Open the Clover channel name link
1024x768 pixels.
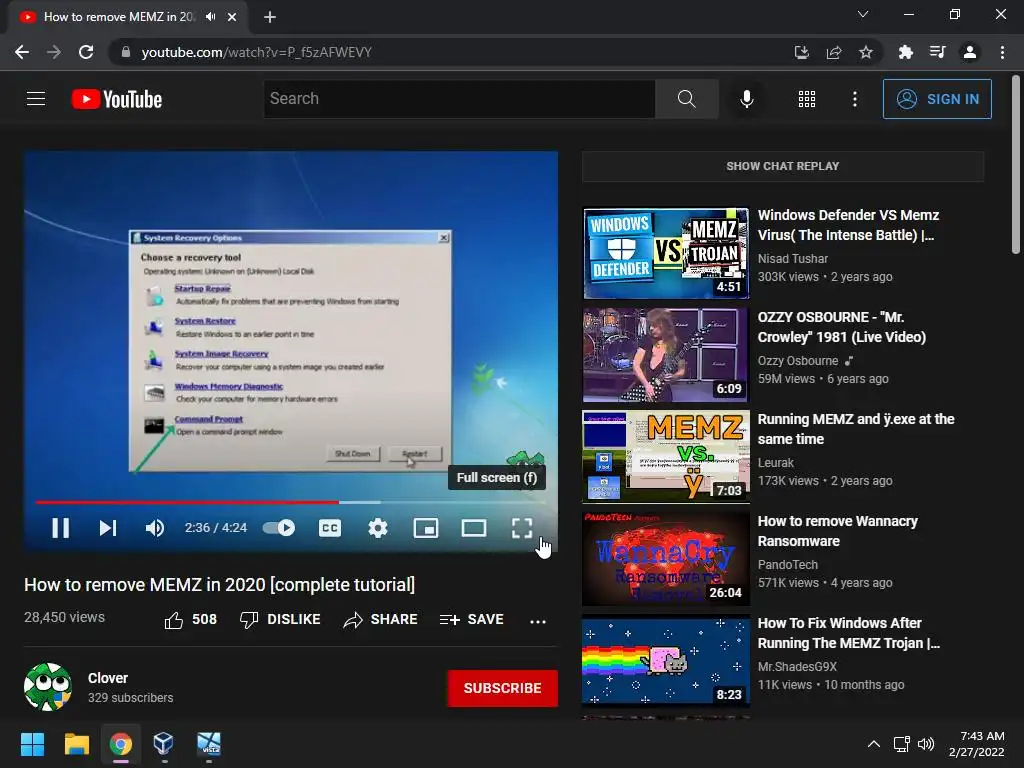(108, 678)
